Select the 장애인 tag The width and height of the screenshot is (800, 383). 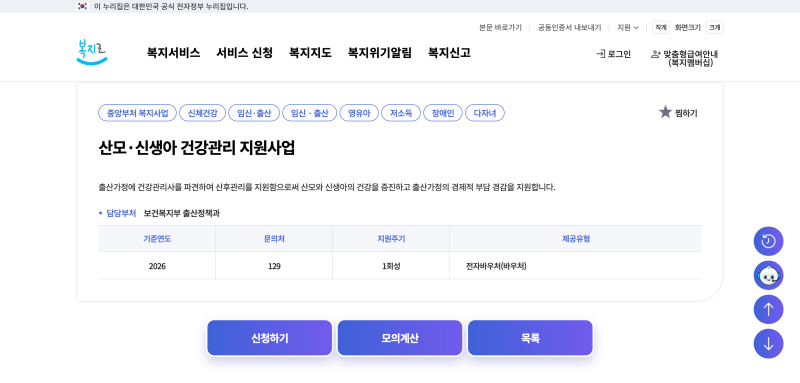(443, 113)
